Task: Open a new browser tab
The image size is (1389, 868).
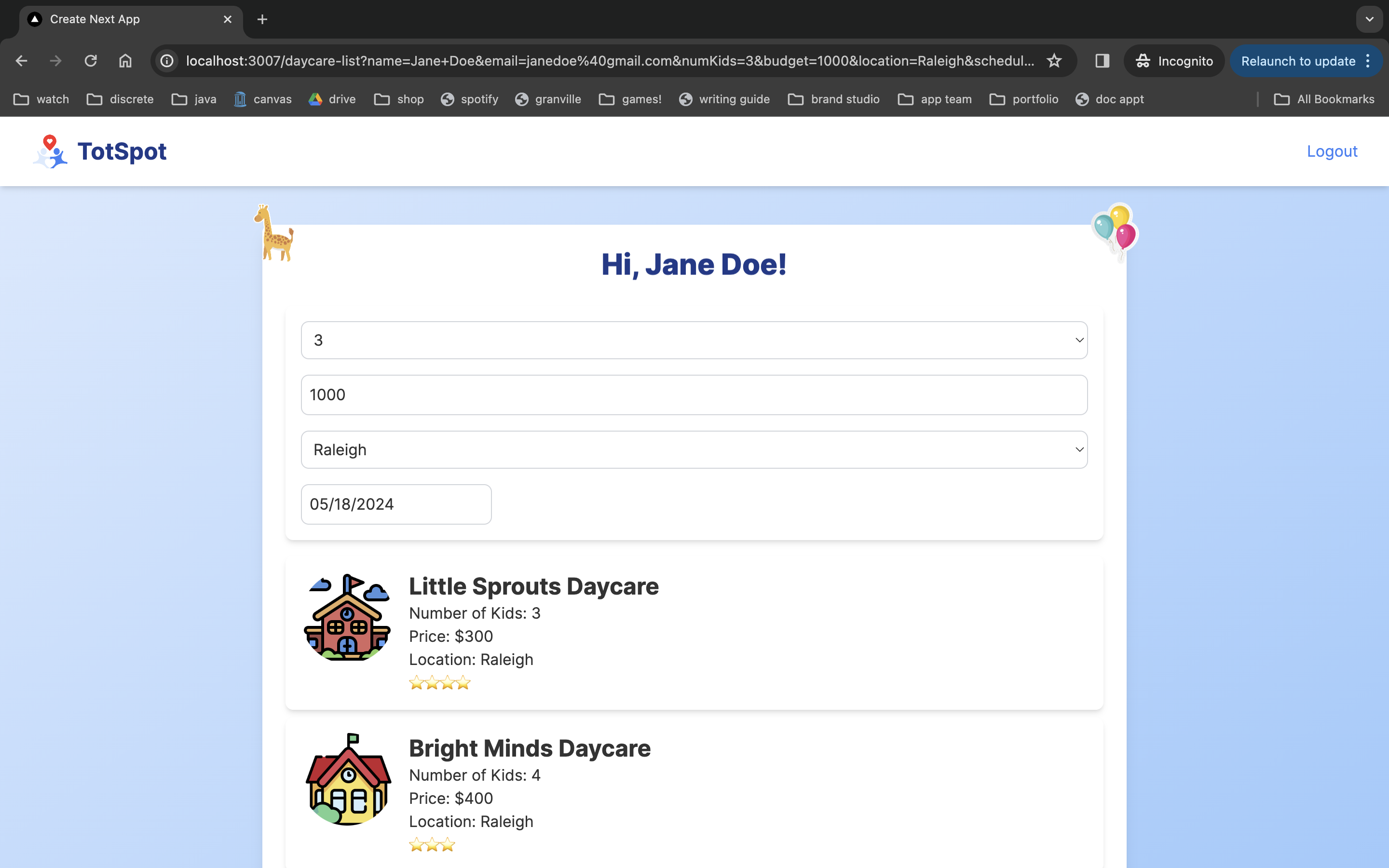Action: (x=262, y=19)
